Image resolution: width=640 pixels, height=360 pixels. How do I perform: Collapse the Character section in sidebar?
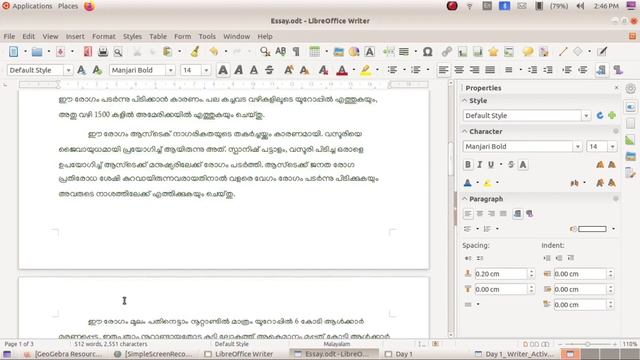click(464, 131)
